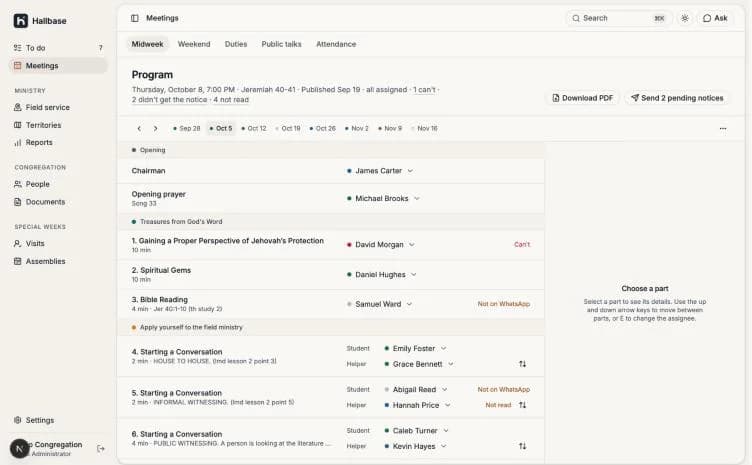Image resolution: width=752 pixels, height=465 pixels.
Task: Focus the Search field
Action: click(x=619, y=18)
